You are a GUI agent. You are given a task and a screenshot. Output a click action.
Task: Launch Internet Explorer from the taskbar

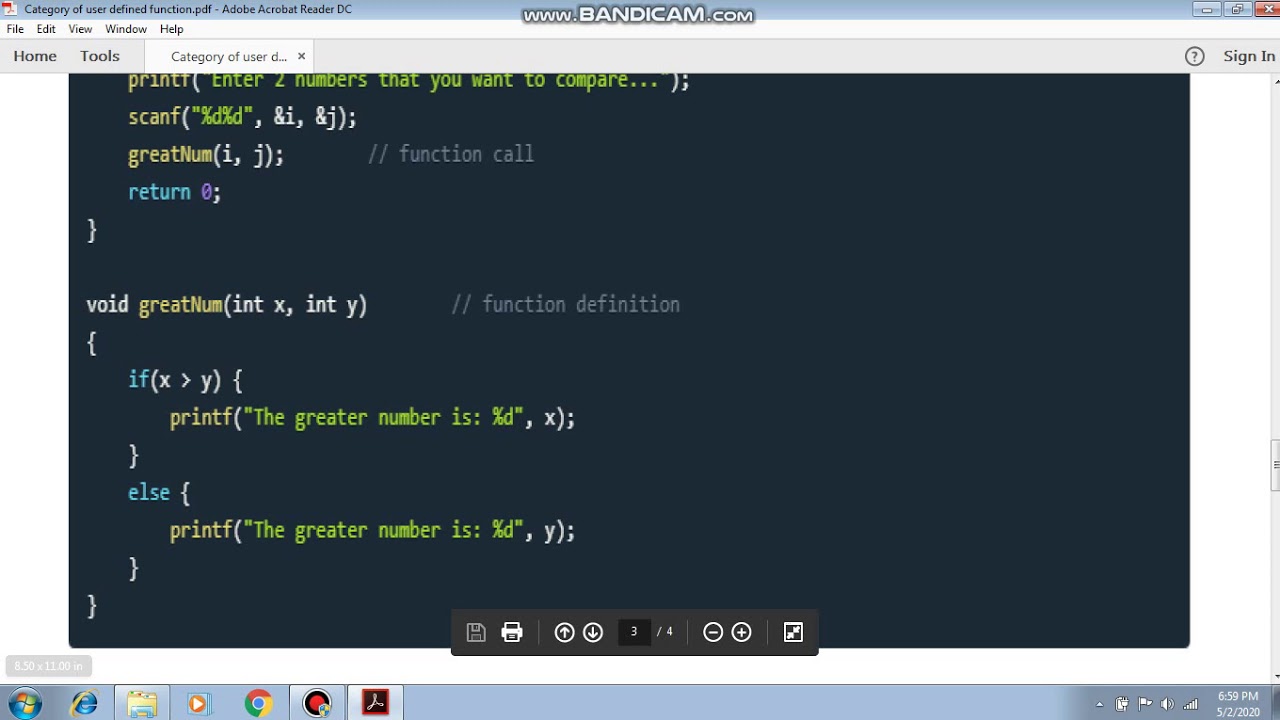(84, 704)
